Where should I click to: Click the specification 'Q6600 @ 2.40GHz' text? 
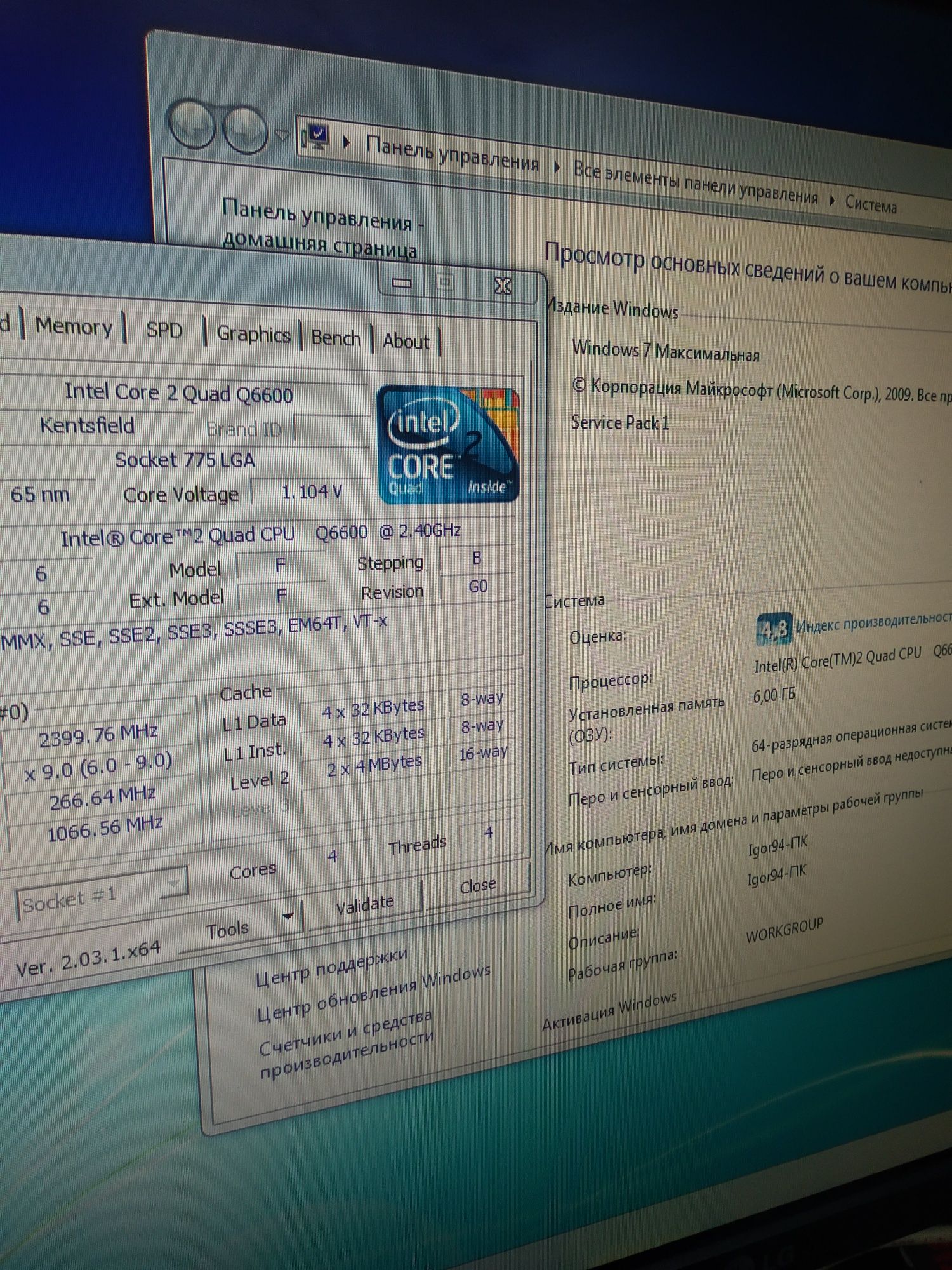pos(388,531)
